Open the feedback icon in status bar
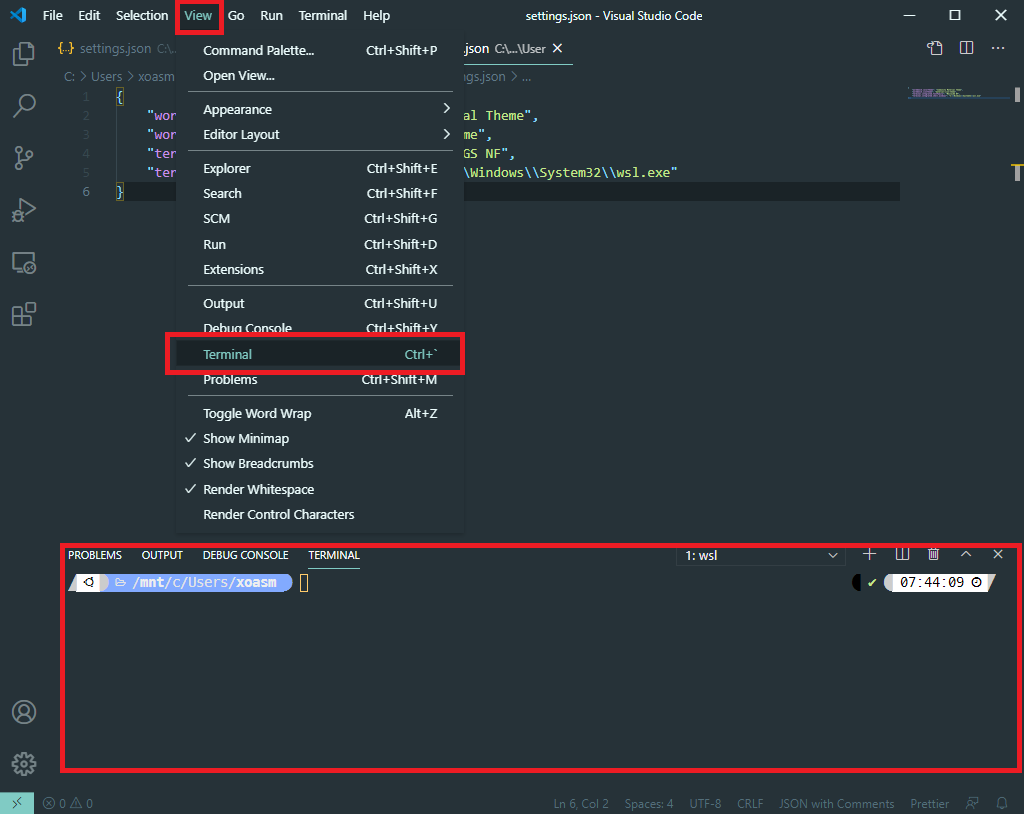The image size is (1024, 814). [972, 804]
